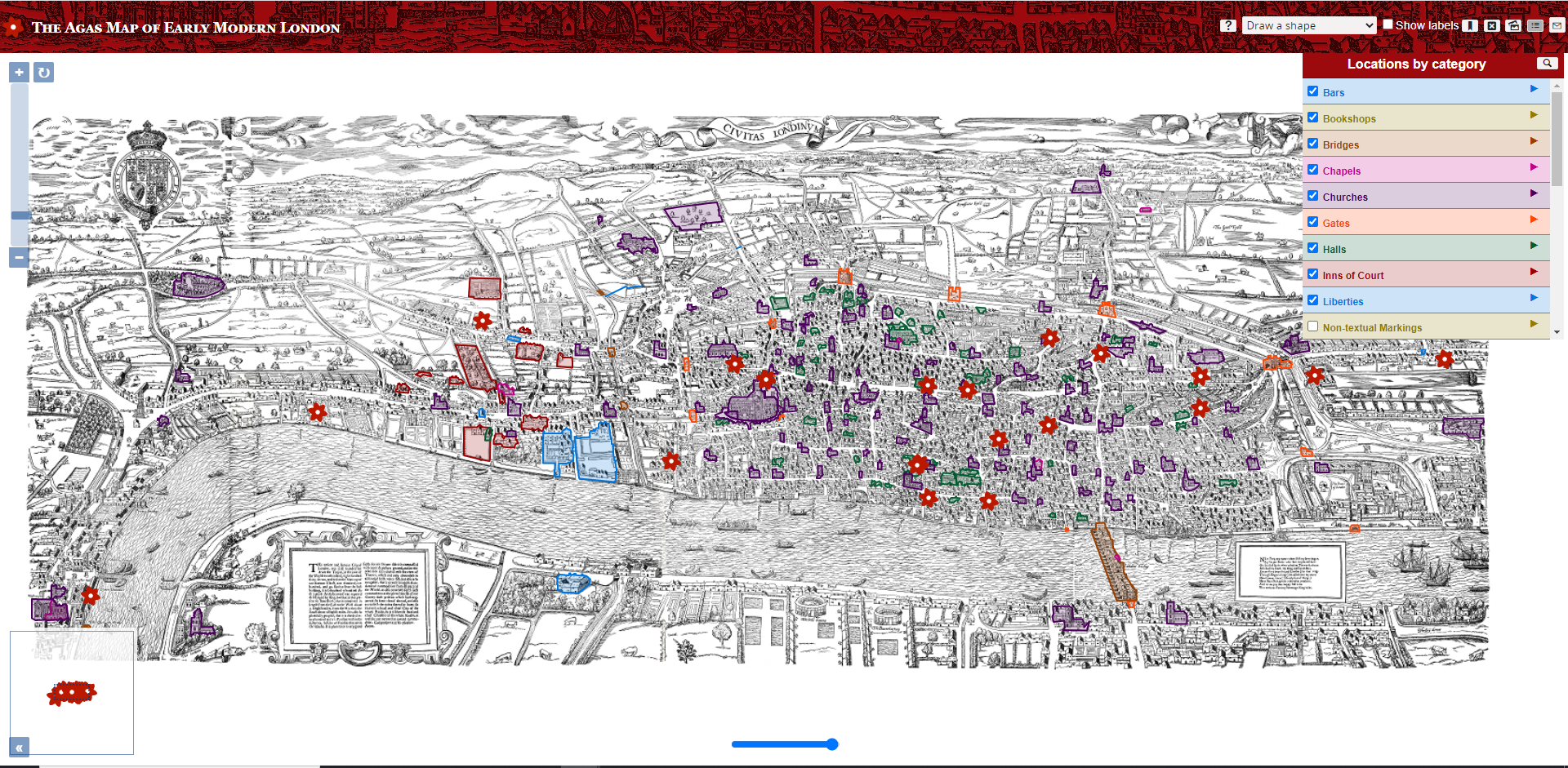Click the Non-textual Markings label
This screenshot has height=768, width=1568.
pyautogui.click(x=1372, y=328)
